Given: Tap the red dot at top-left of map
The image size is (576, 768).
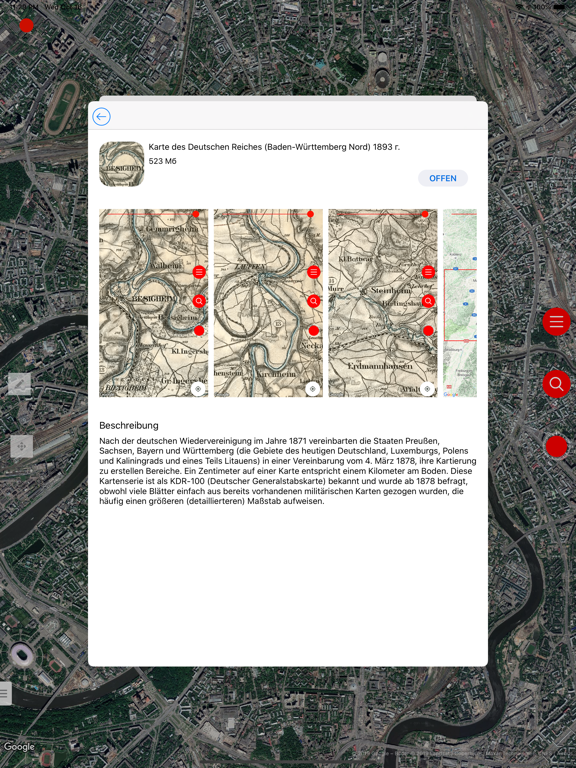Looking at the screenshot, I should tap(26, 25).
